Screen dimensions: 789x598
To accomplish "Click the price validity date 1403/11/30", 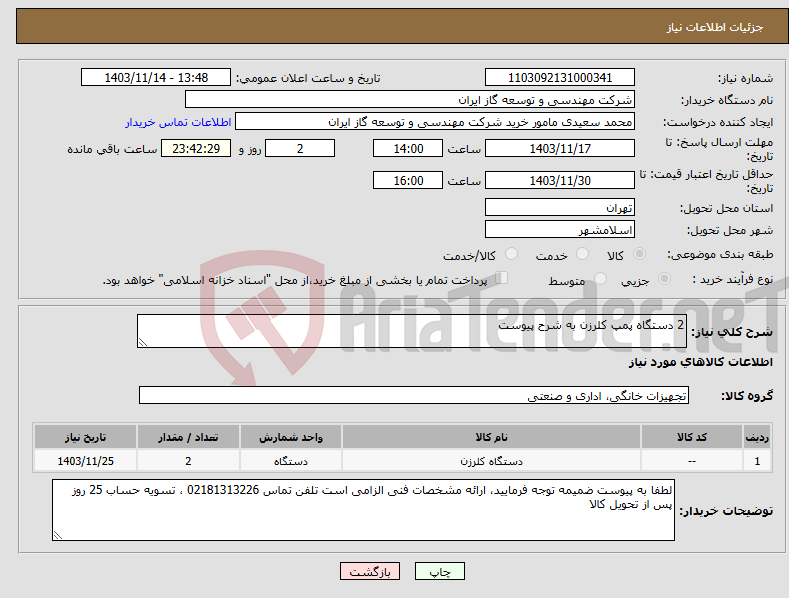I will 560,180.
